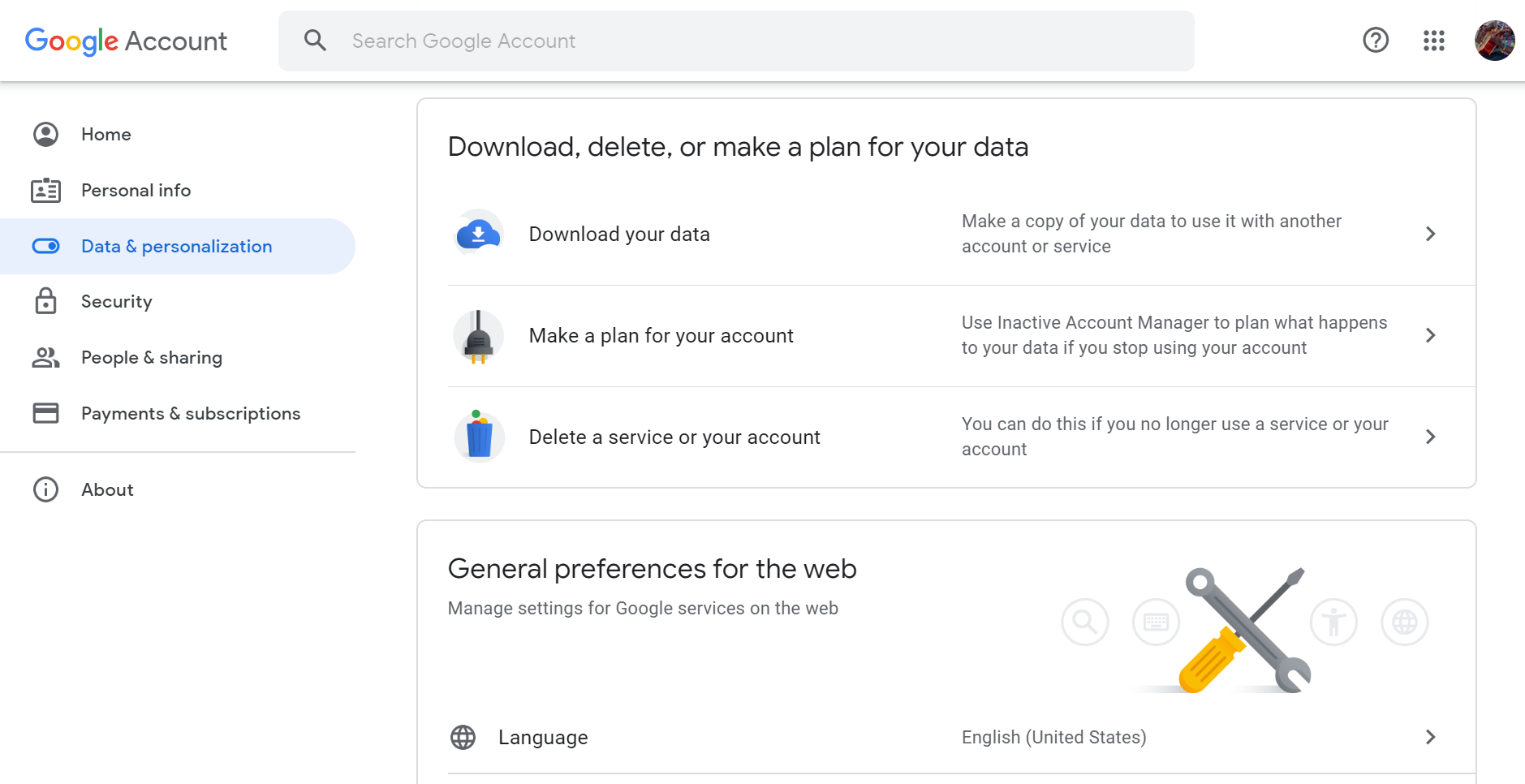
Task: Click the search magnifier icon
Action: (x=315, y=41)
